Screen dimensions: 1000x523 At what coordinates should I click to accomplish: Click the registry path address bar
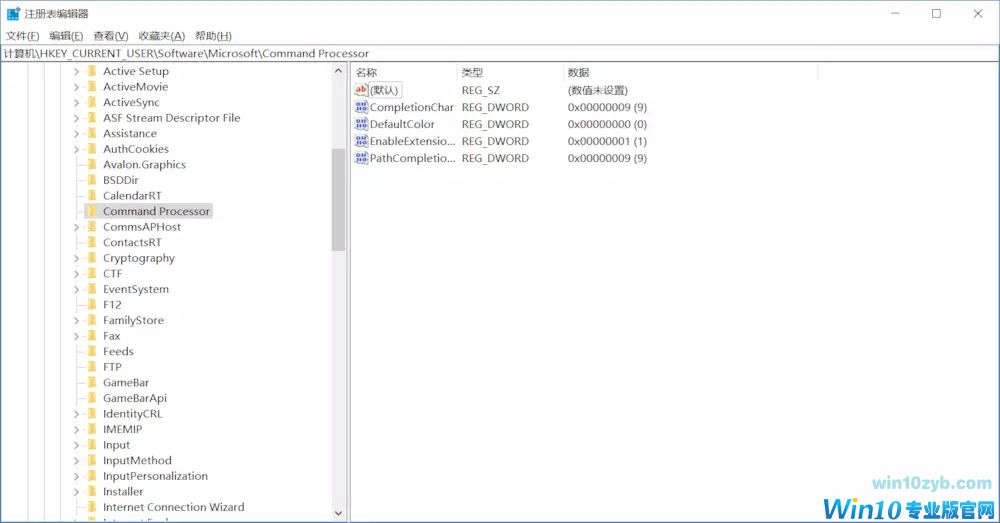[500, 54]
